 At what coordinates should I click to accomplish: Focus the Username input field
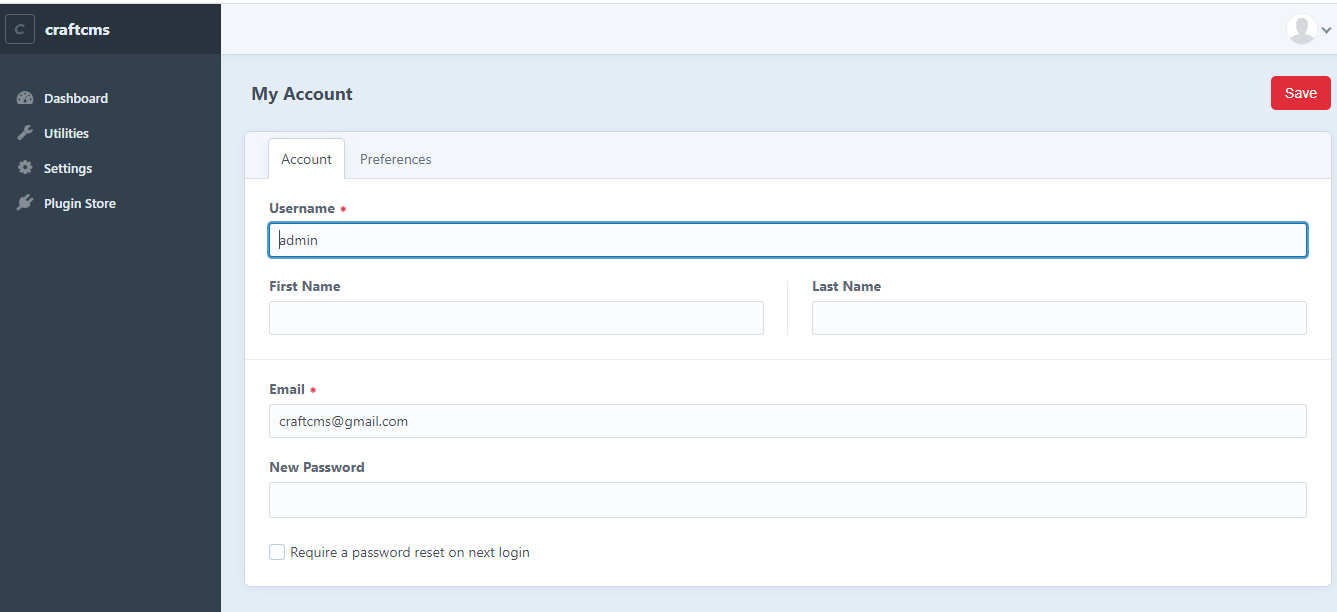[787, 240]
